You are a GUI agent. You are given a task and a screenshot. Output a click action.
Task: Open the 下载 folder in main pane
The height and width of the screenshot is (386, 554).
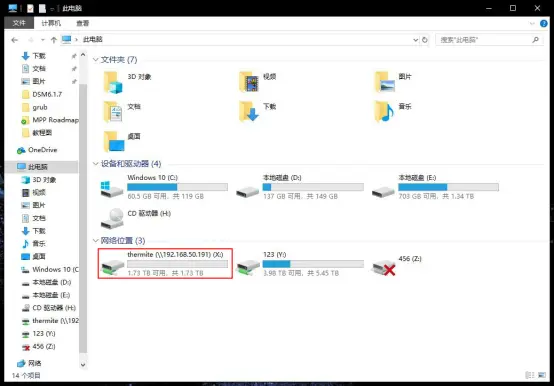tap(249, 112)
